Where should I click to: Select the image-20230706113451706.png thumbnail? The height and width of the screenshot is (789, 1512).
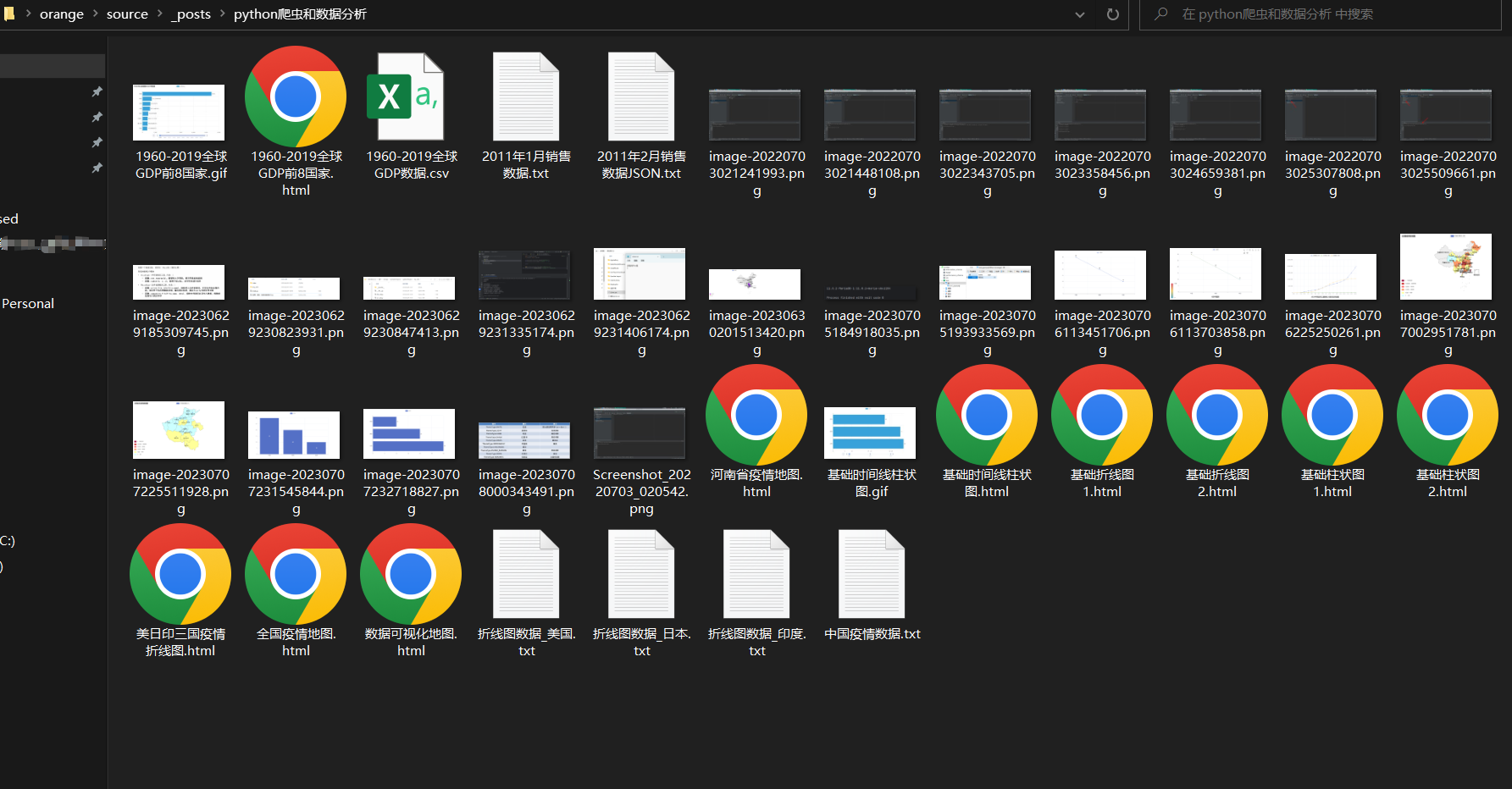click(x=1100, y=275)
